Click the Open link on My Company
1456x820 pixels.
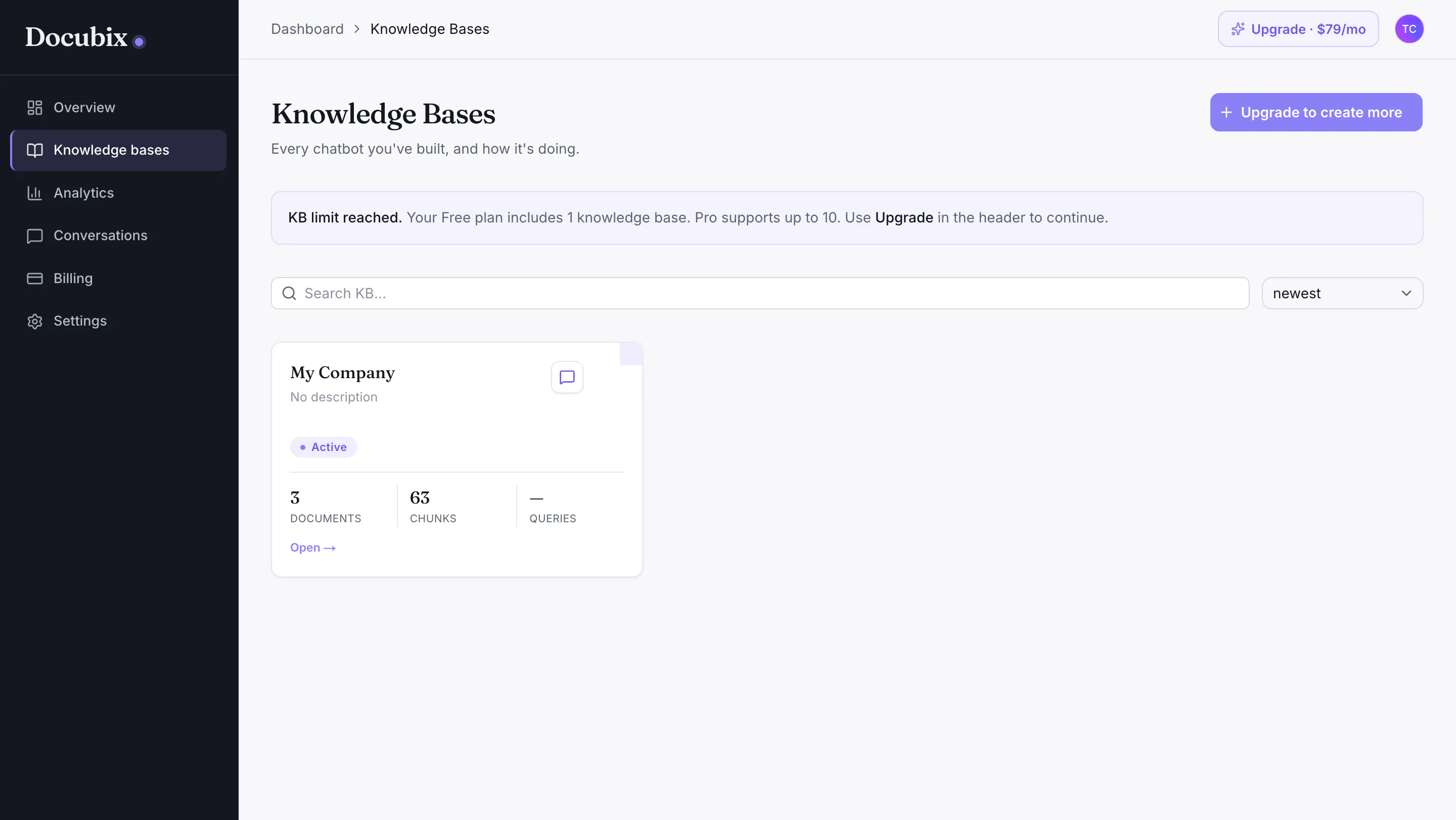click(312, 548)
